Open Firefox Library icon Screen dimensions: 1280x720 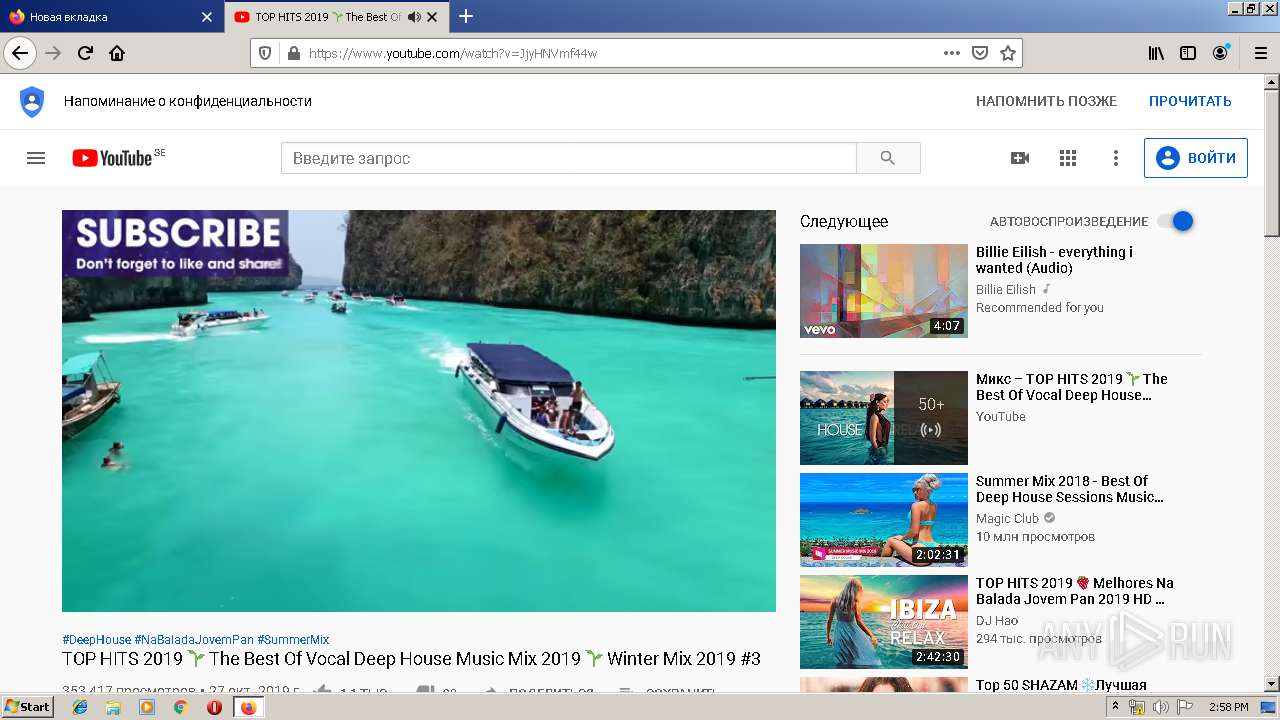(x=1156, y=53)
